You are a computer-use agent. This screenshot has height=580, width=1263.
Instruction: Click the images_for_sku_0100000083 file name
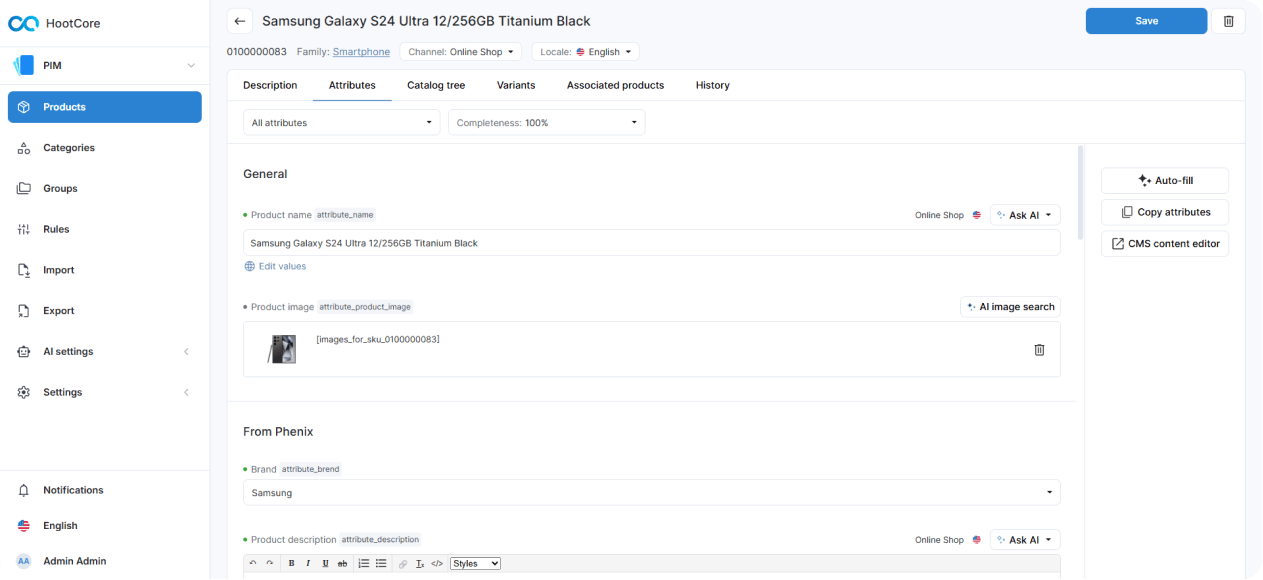pyautogui.click(x=378, y=340)
